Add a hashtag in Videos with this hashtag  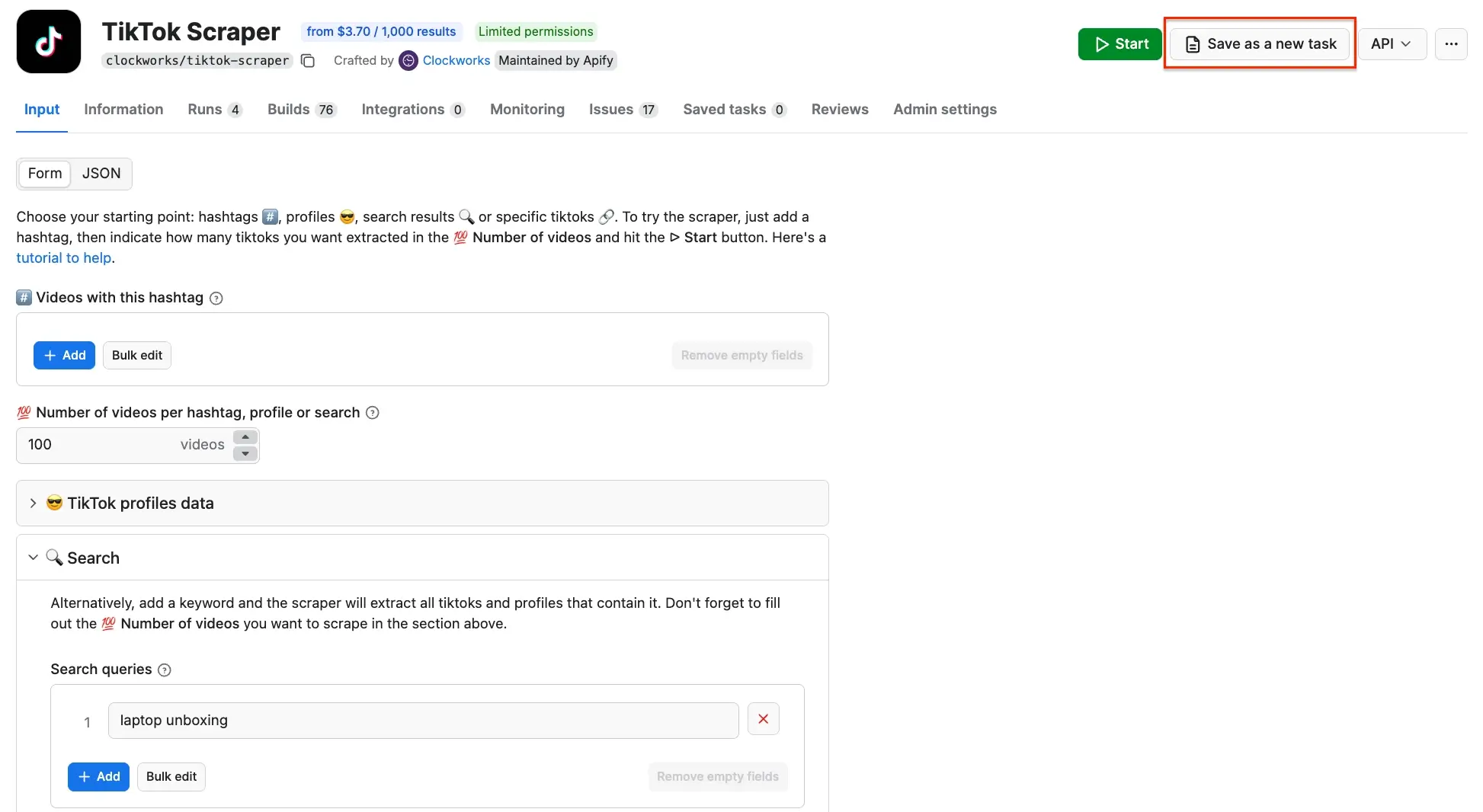point(64,356)
